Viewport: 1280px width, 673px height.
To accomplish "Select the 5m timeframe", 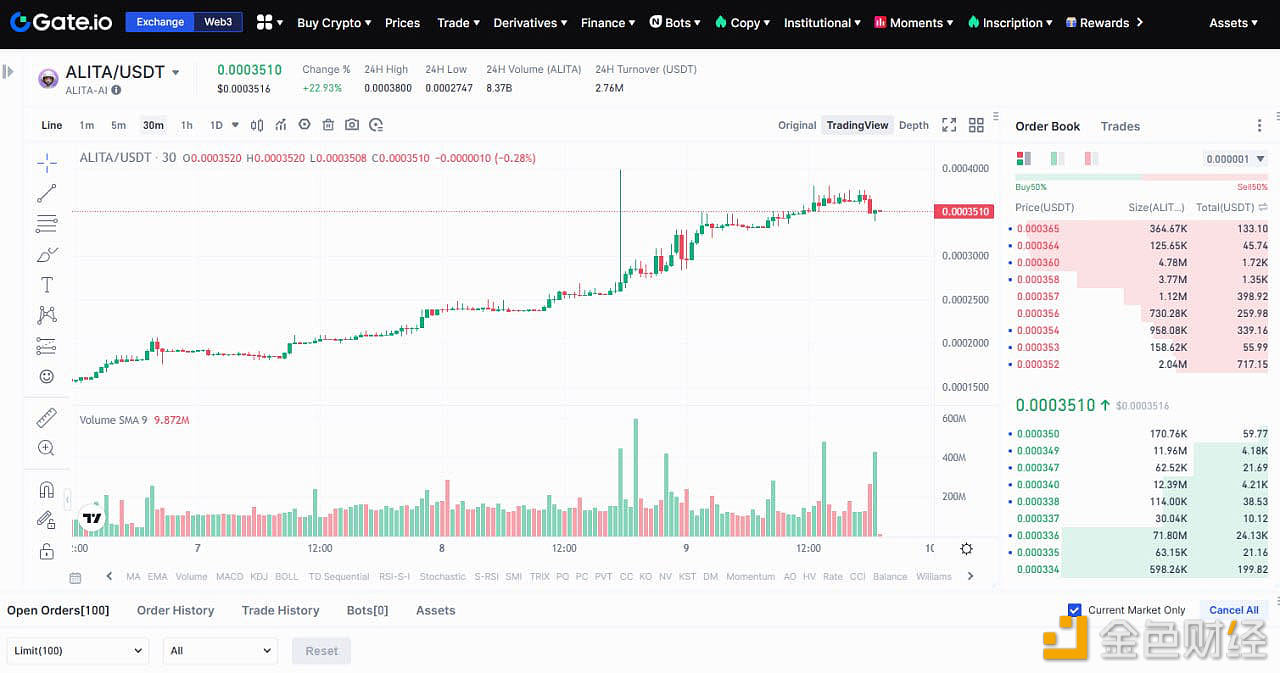I will point(118,125).
